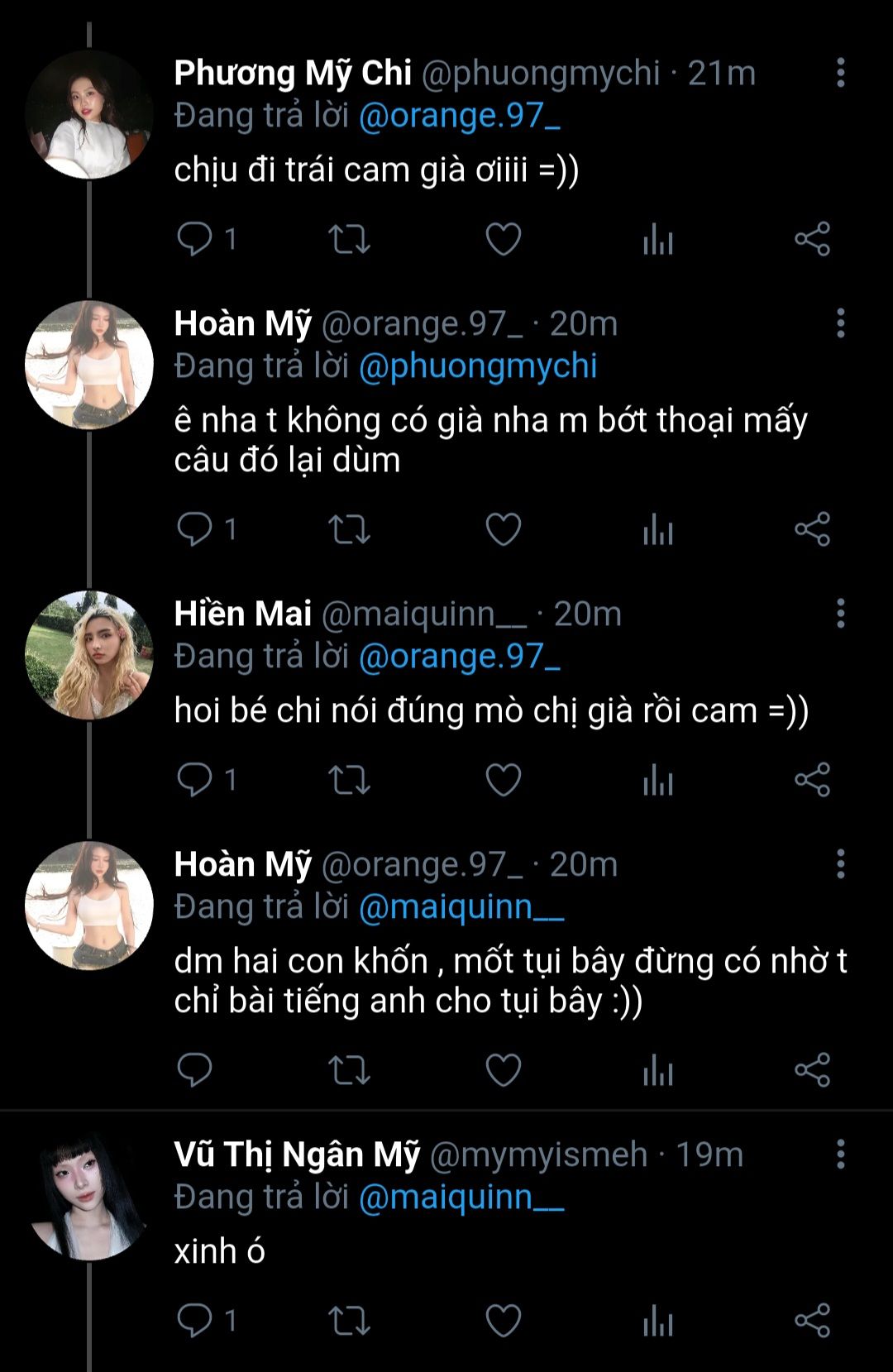Image resolution: width=893 pixels, height=1372 pixels.
Task: Open more options for Phương Mỹ Chi's tweet
Action: (x=840, y=73)
